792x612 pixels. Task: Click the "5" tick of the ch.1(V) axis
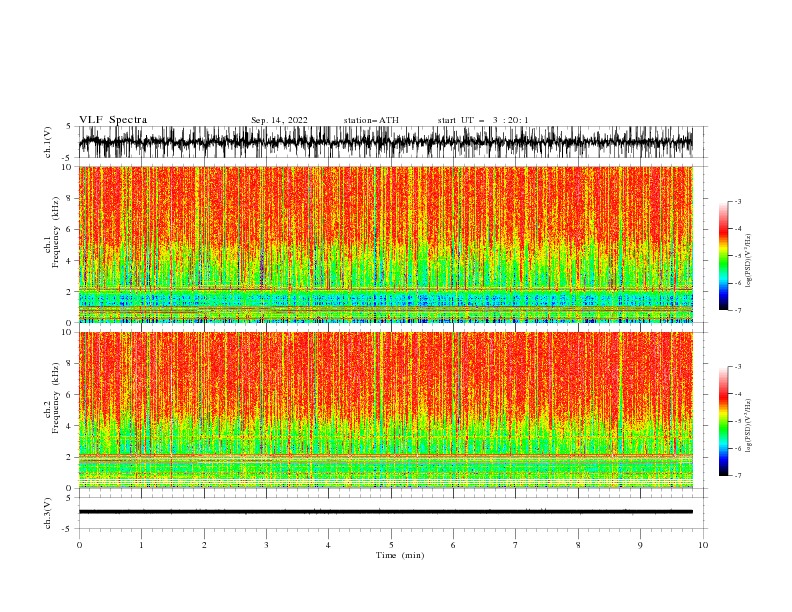click(x=70, y=127)
